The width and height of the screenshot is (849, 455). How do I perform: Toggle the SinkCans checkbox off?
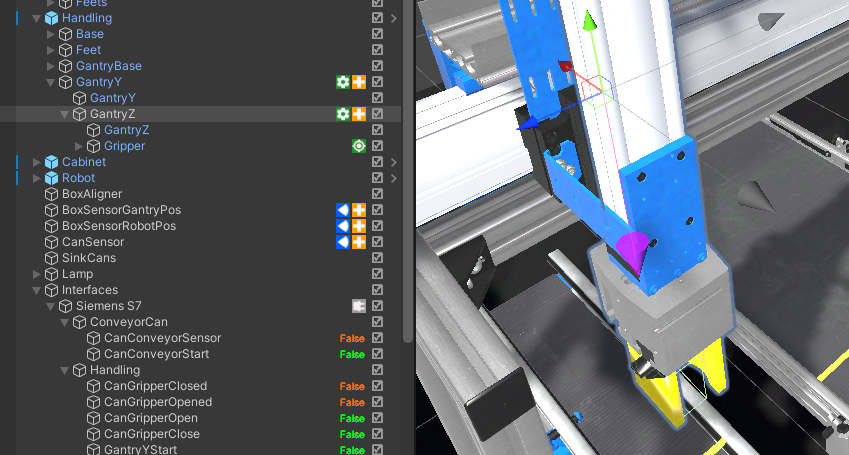click(377, 258)
